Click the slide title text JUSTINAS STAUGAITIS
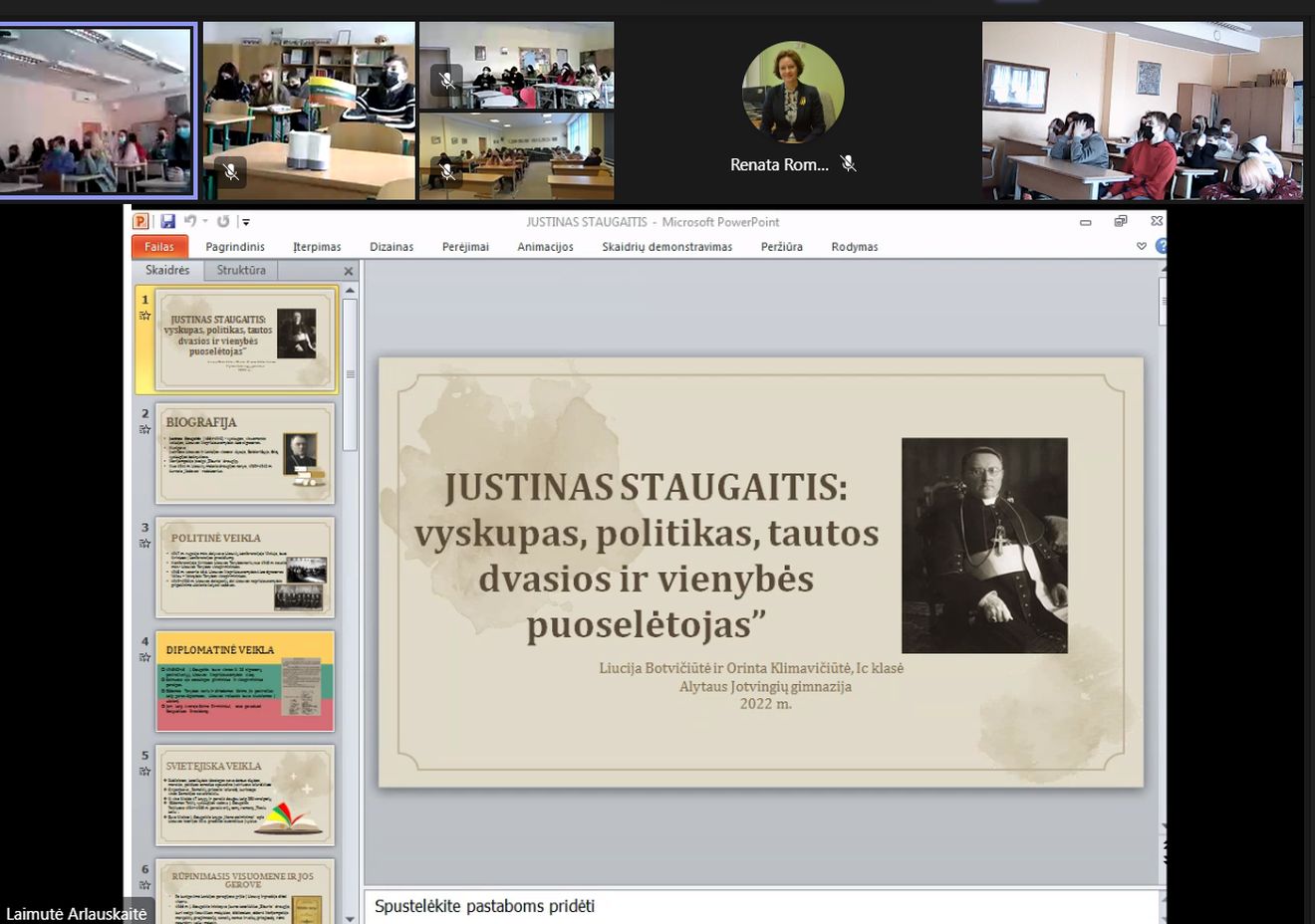Image resolution: width=1315 pixels, height=924 pixels. (646, 487)
